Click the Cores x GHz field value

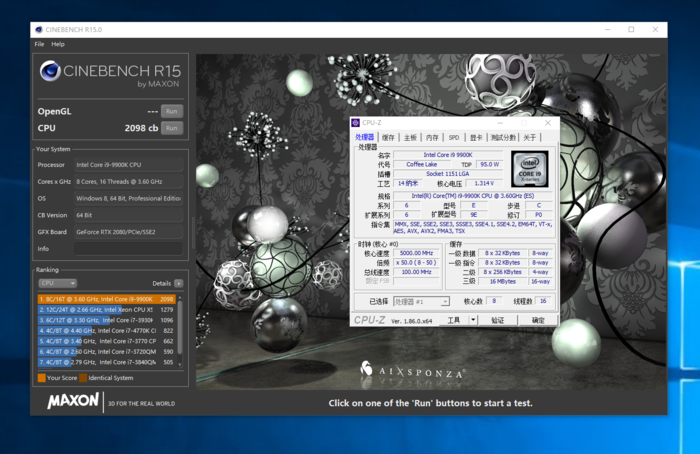point(129,182)
